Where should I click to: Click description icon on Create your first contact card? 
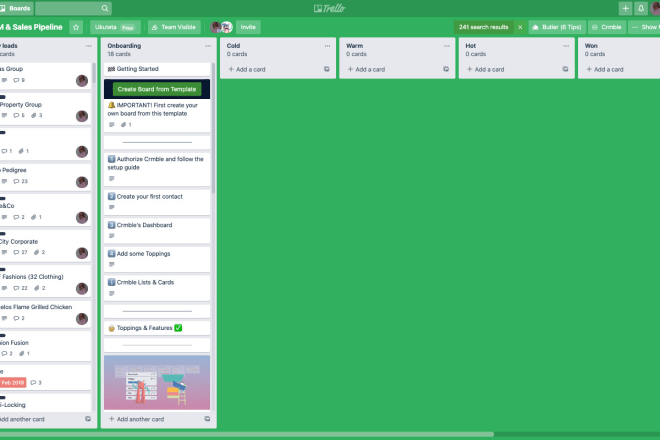(x=112, y=207)
